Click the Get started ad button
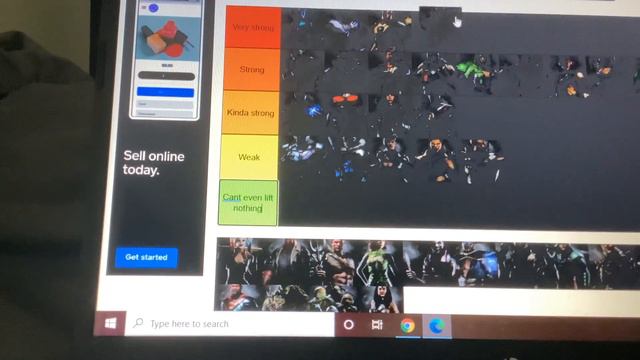 (146, 257)
